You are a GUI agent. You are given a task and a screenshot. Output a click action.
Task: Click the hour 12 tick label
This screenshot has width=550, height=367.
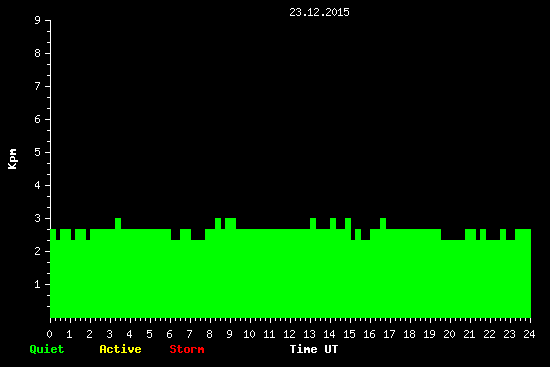[x=289, y=334]
